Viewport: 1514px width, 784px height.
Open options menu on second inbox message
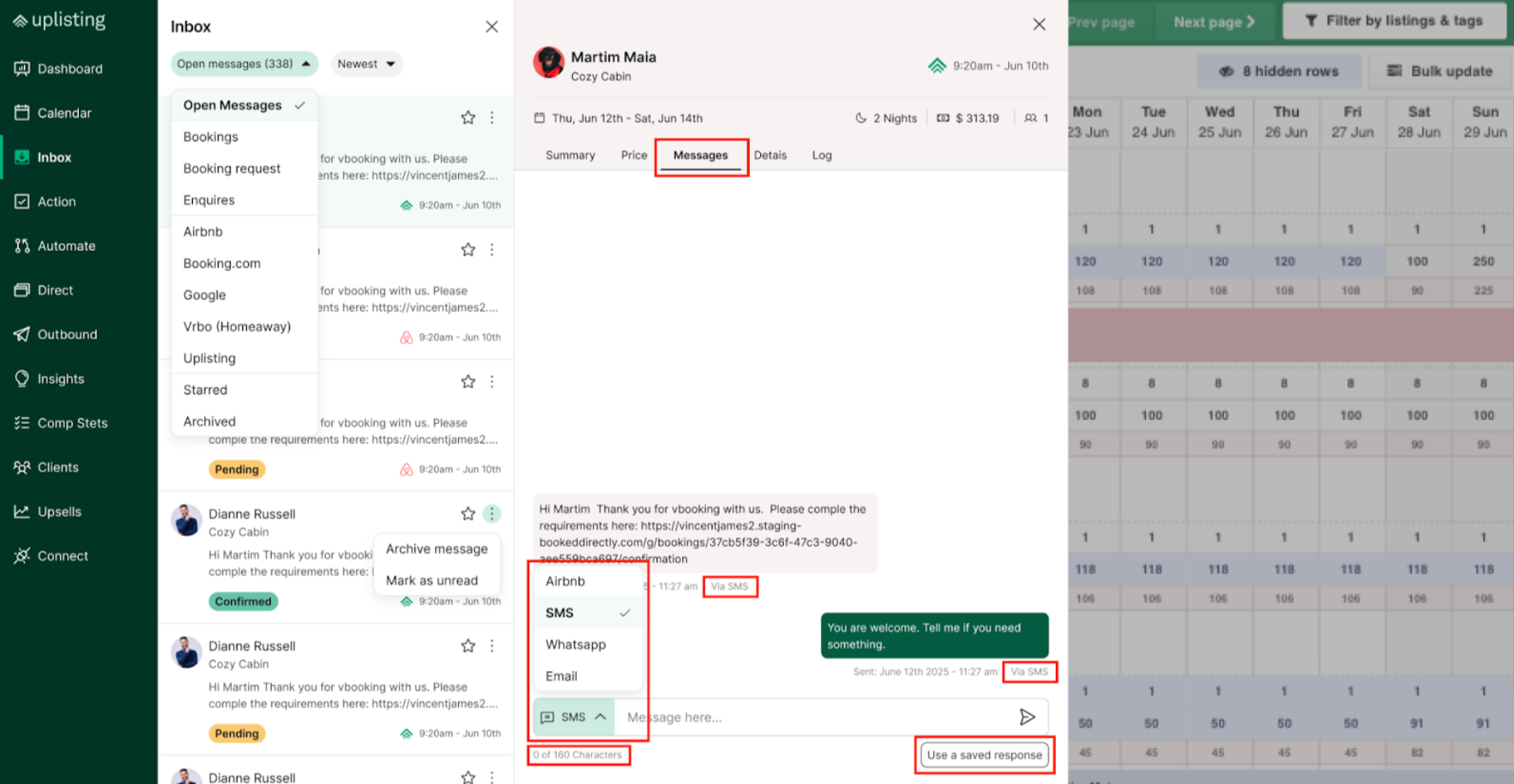[x=492, y=250]
